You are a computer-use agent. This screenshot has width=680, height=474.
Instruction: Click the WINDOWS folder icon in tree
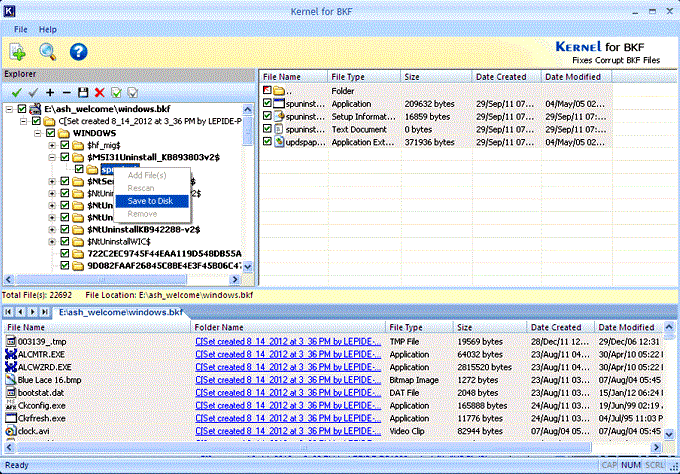coord(64,133)
